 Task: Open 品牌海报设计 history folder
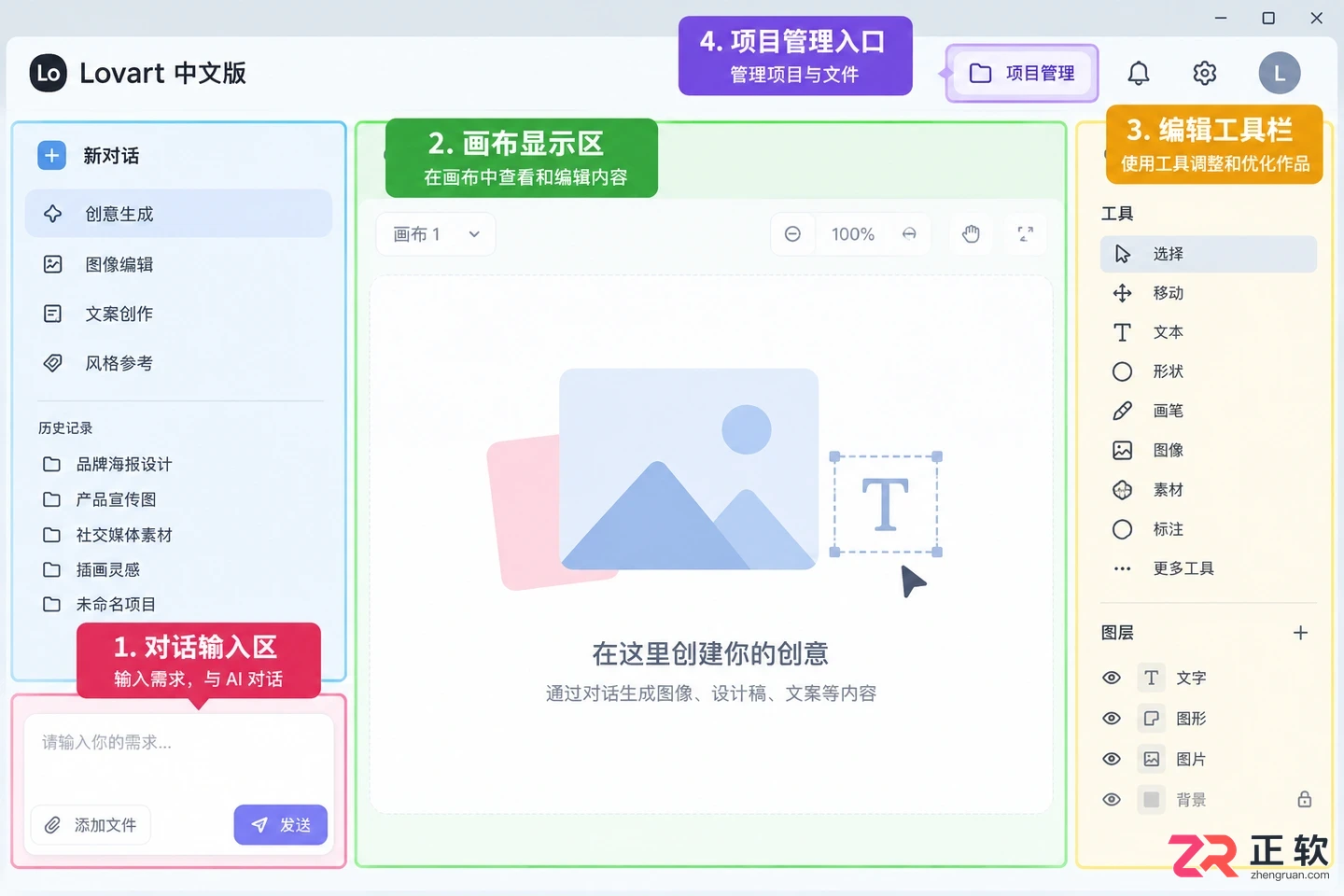click(107, 464)
